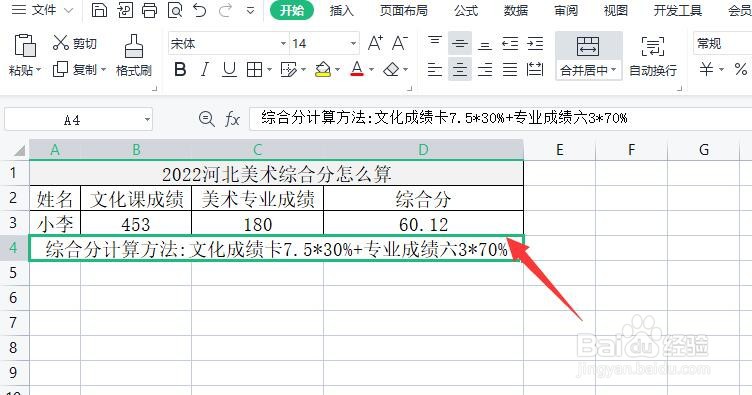Click the currency ¥ format icon
This screenshot has width=752, height=395.
(706, 70)
